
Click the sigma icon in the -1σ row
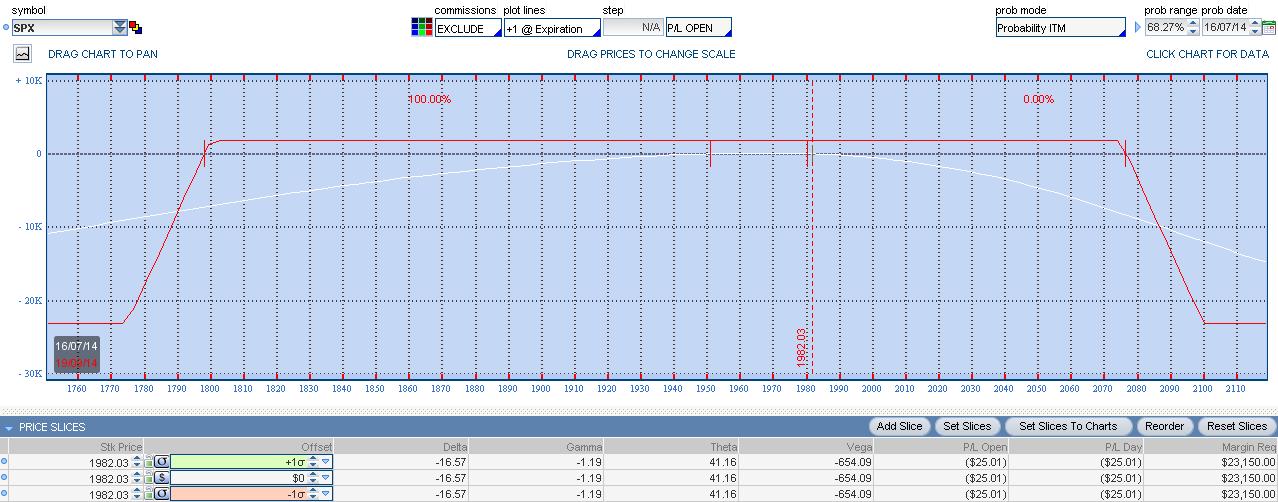161,494
